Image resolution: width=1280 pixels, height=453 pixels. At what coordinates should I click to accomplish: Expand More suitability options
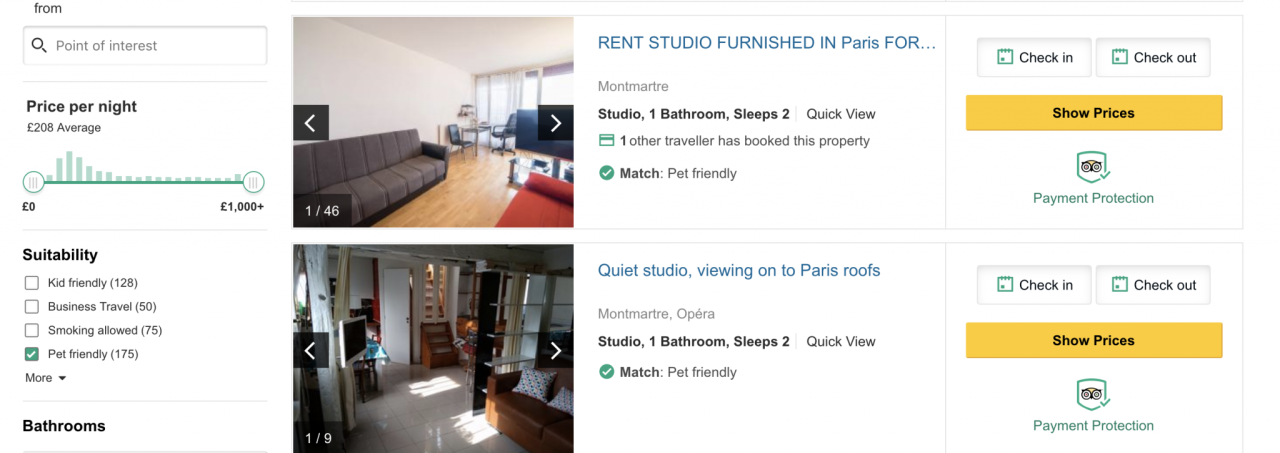[46, 378]
